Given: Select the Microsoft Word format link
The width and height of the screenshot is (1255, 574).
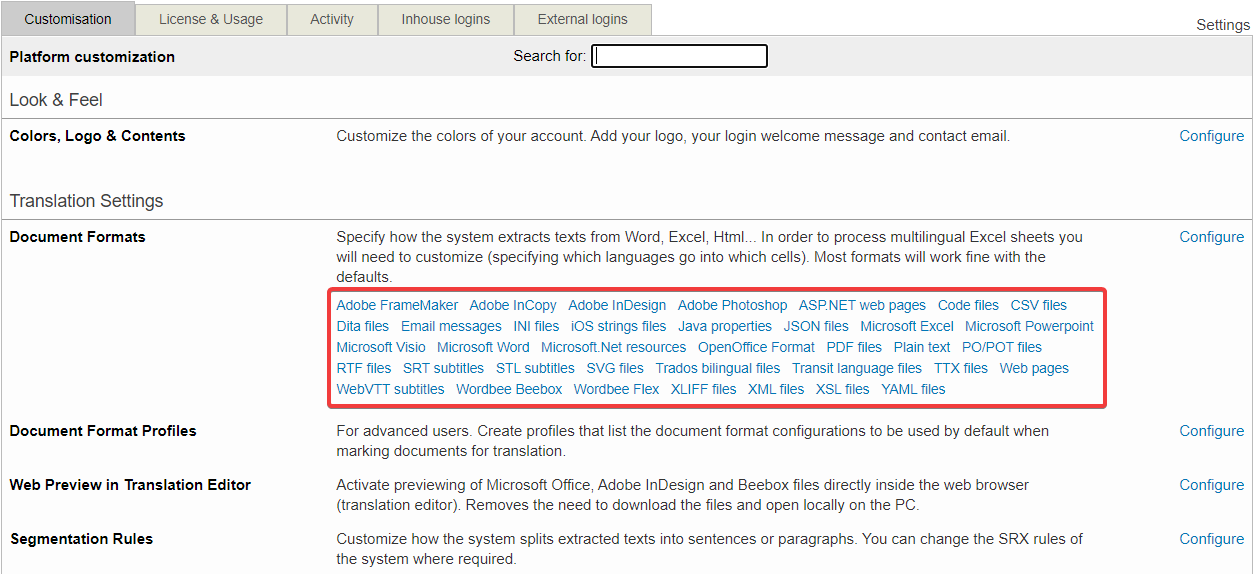Looking at the screenshot, I should [x=483, y=347].
